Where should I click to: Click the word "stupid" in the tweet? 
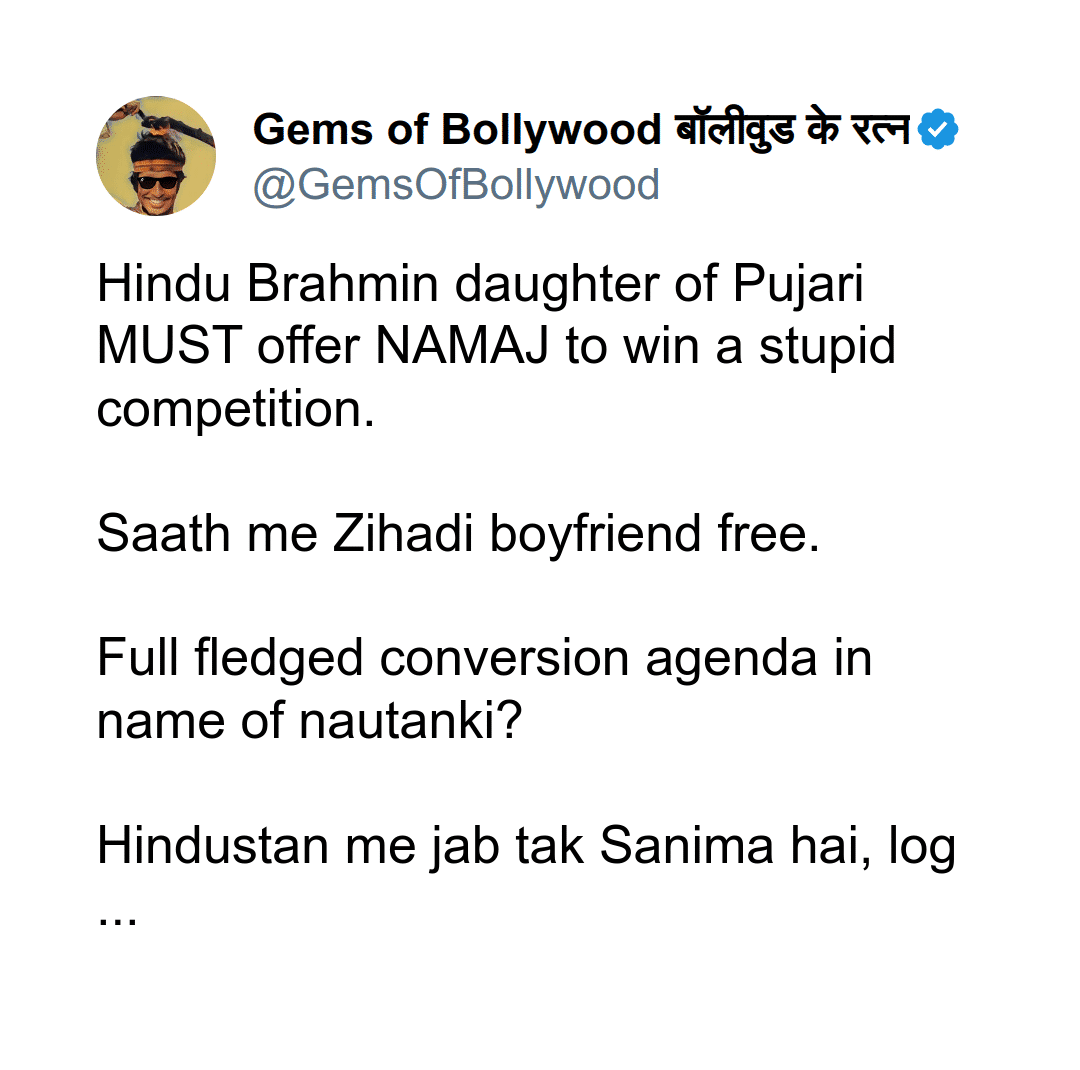click(827, 347)
